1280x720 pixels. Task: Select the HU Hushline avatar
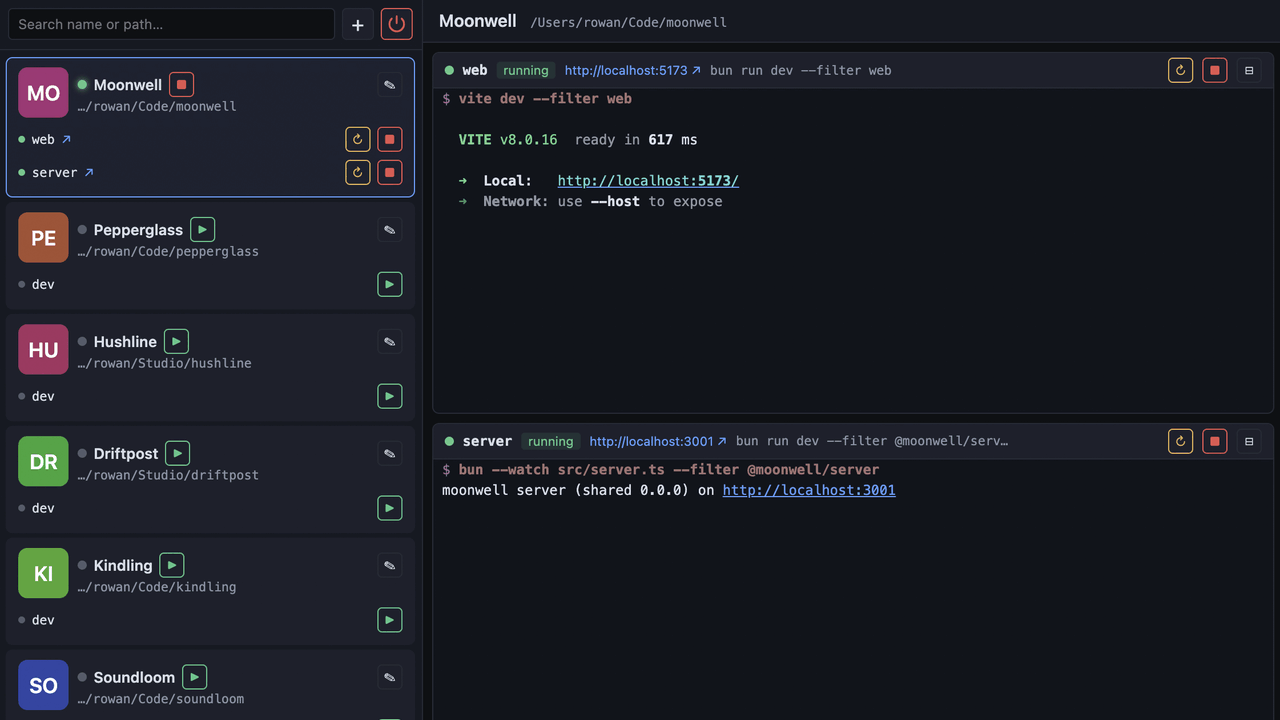[x=43, y=350]
